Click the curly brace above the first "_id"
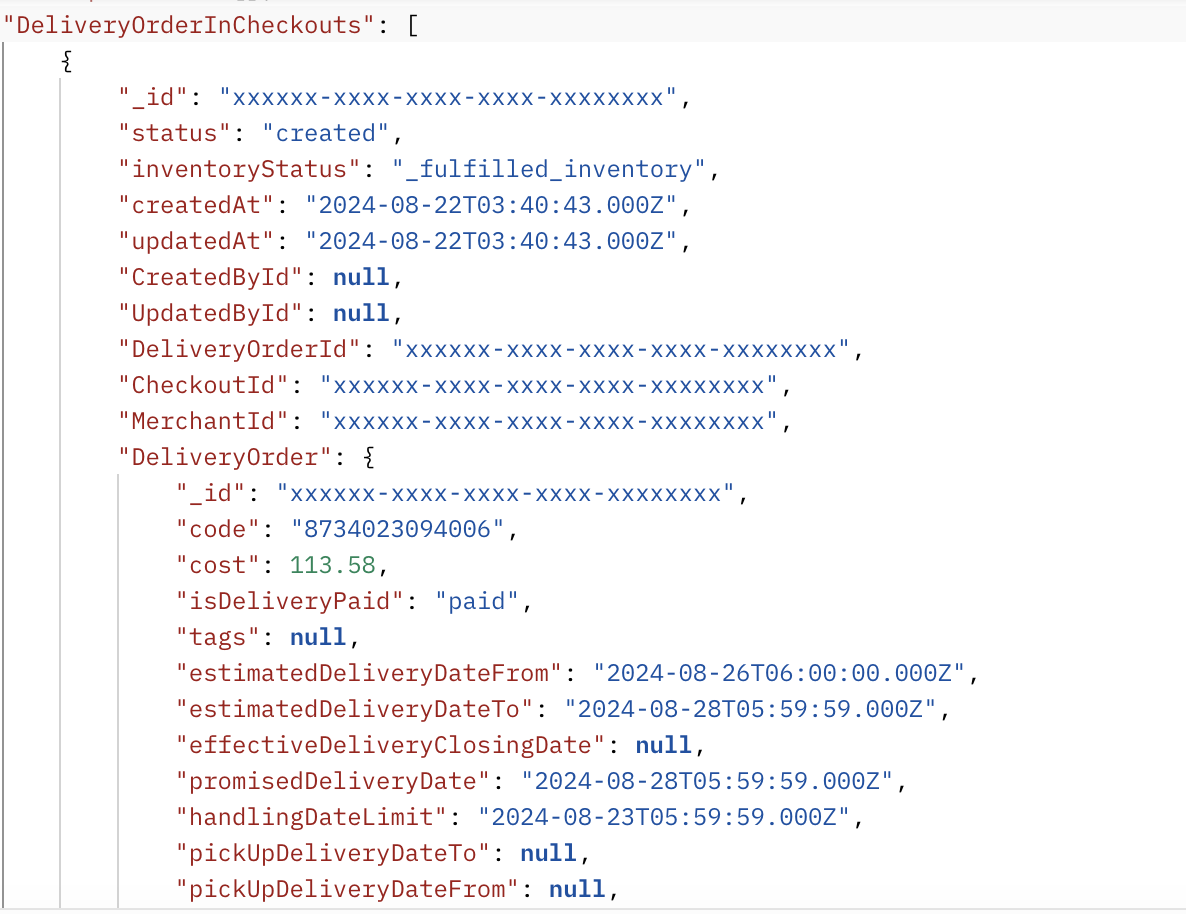This screenshot has height=914, width=1186. (67, 62)
